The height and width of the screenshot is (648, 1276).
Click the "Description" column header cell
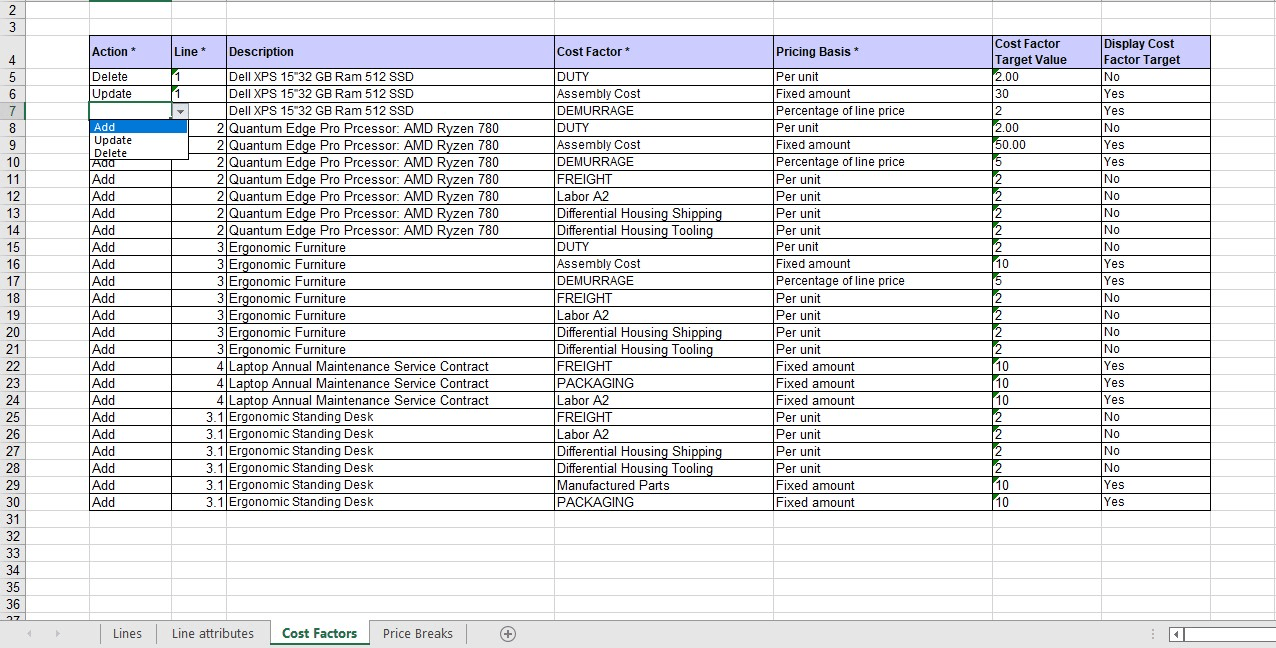coord(390,51)
